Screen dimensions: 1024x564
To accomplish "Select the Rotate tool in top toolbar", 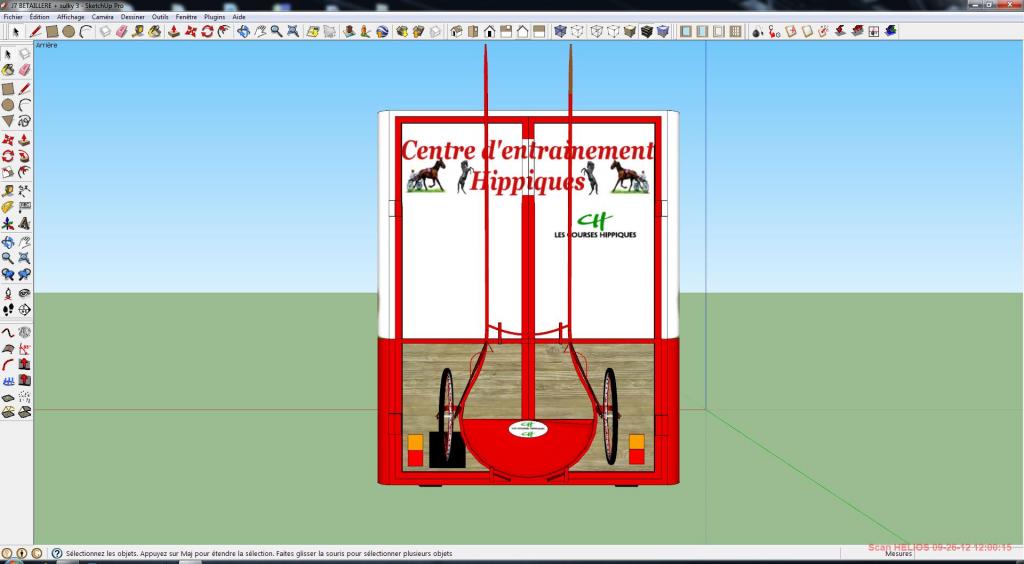I will point(208,31).
